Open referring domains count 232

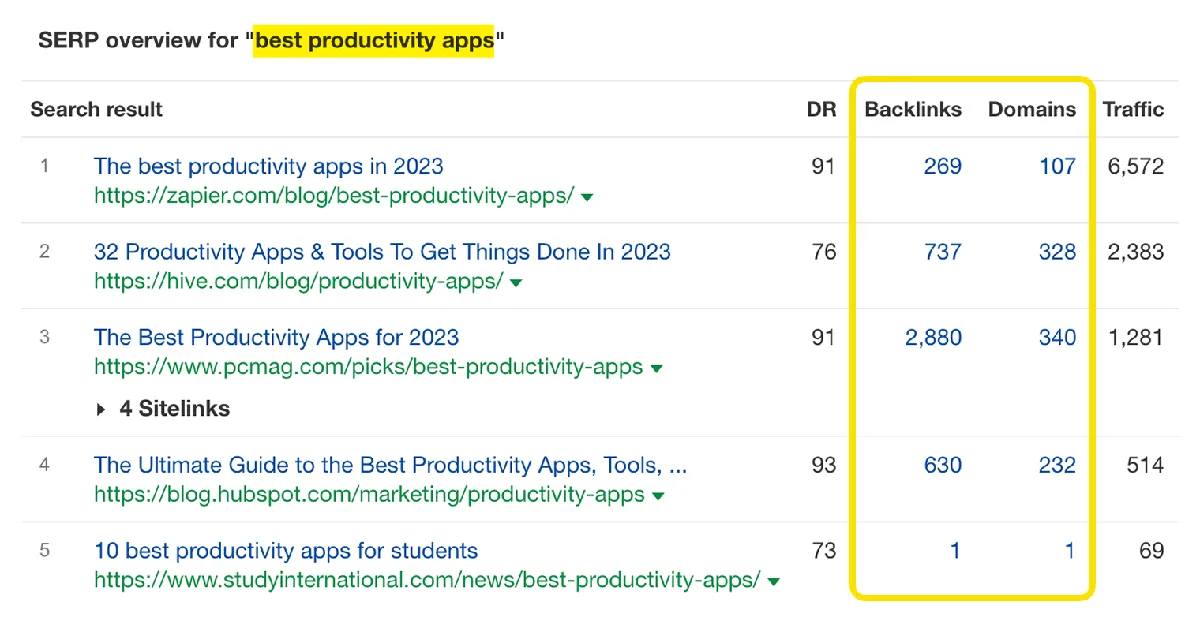[1057, 465]
